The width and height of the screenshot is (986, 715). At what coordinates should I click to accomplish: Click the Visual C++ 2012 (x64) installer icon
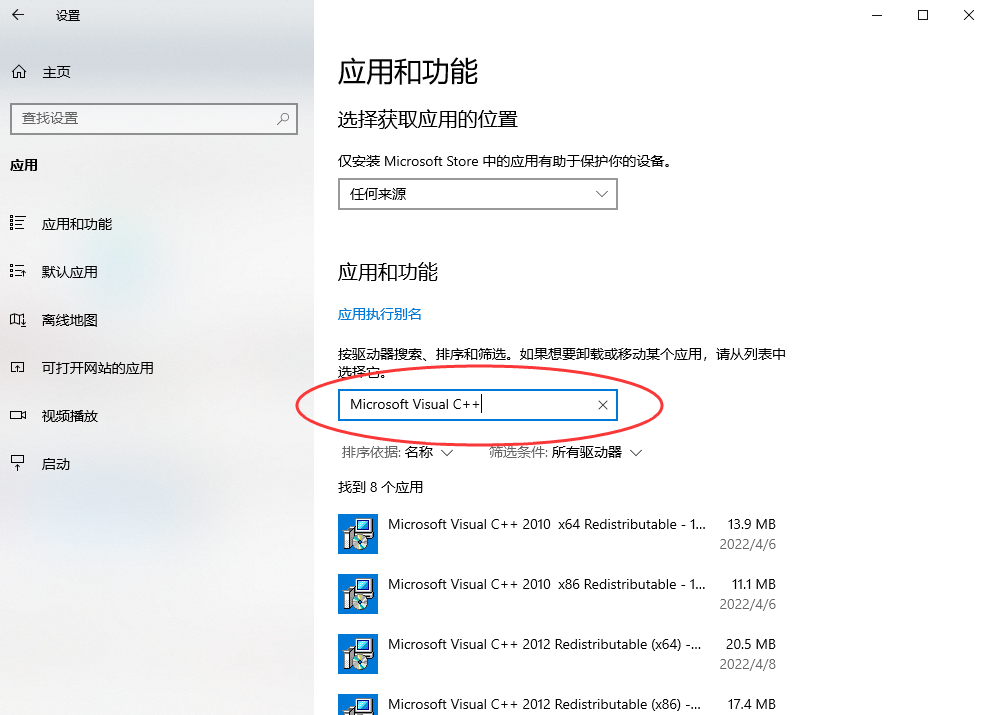(358, 654)
